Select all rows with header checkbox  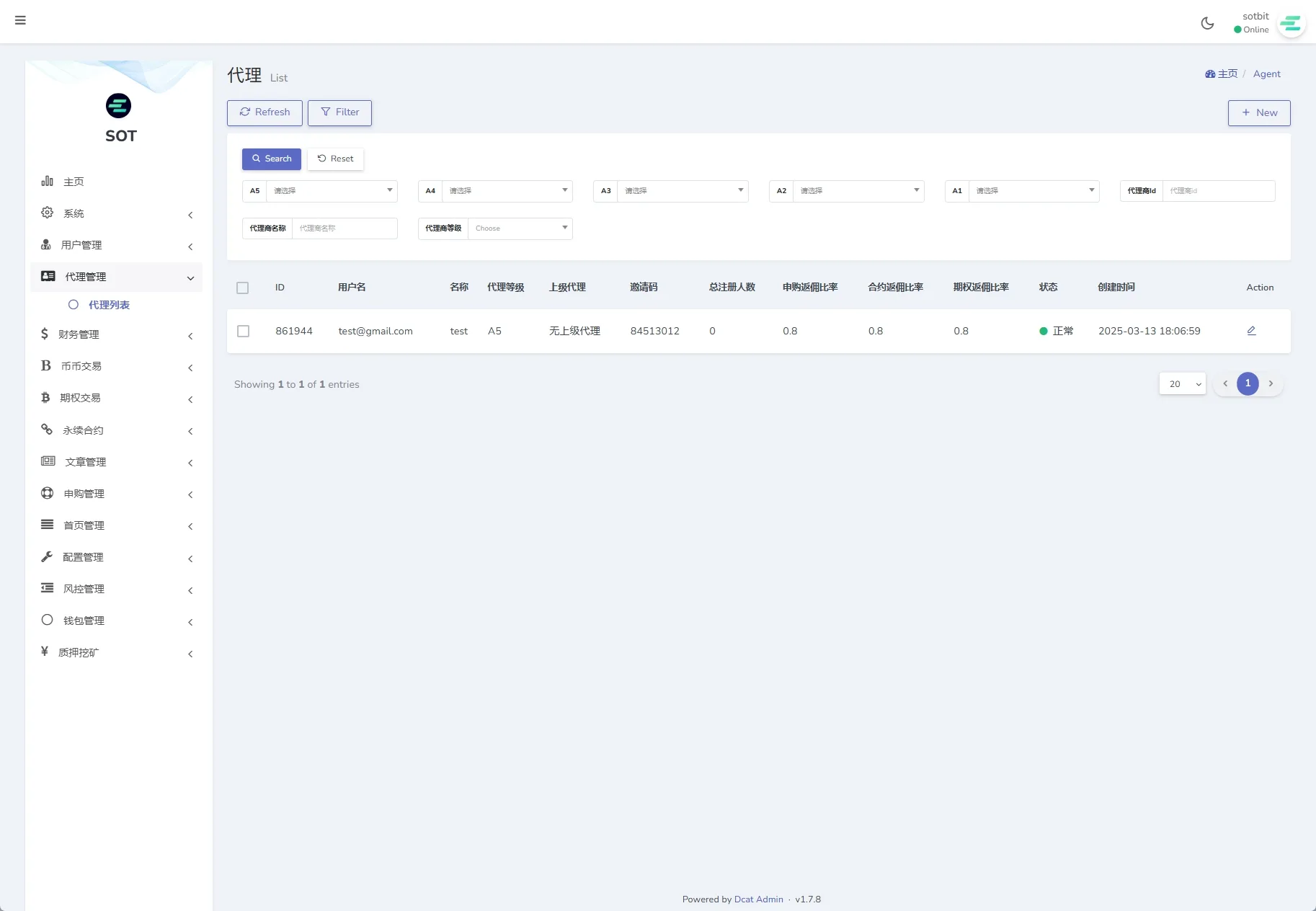click(243, 288)
